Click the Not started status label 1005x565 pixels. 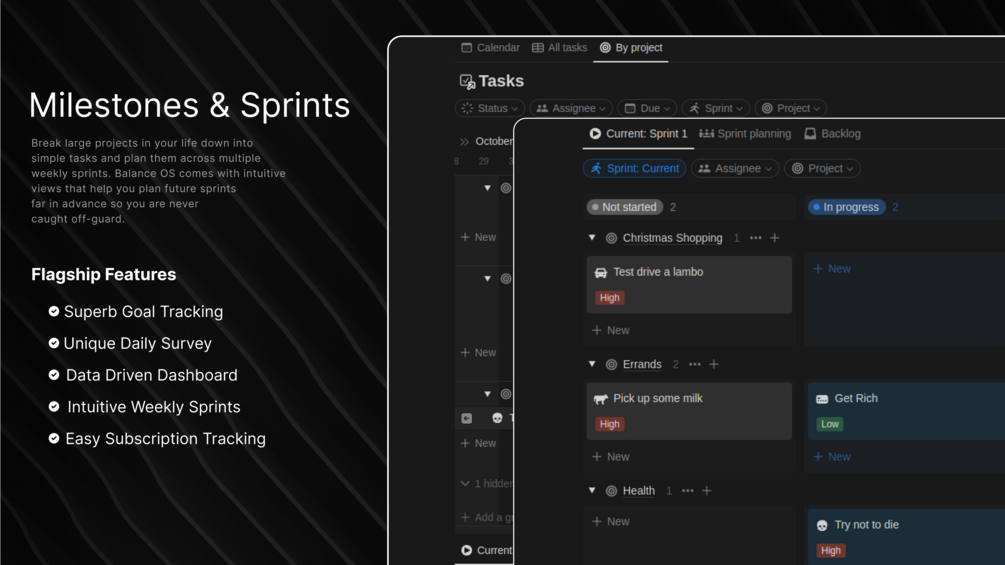[x=625, y=207]
